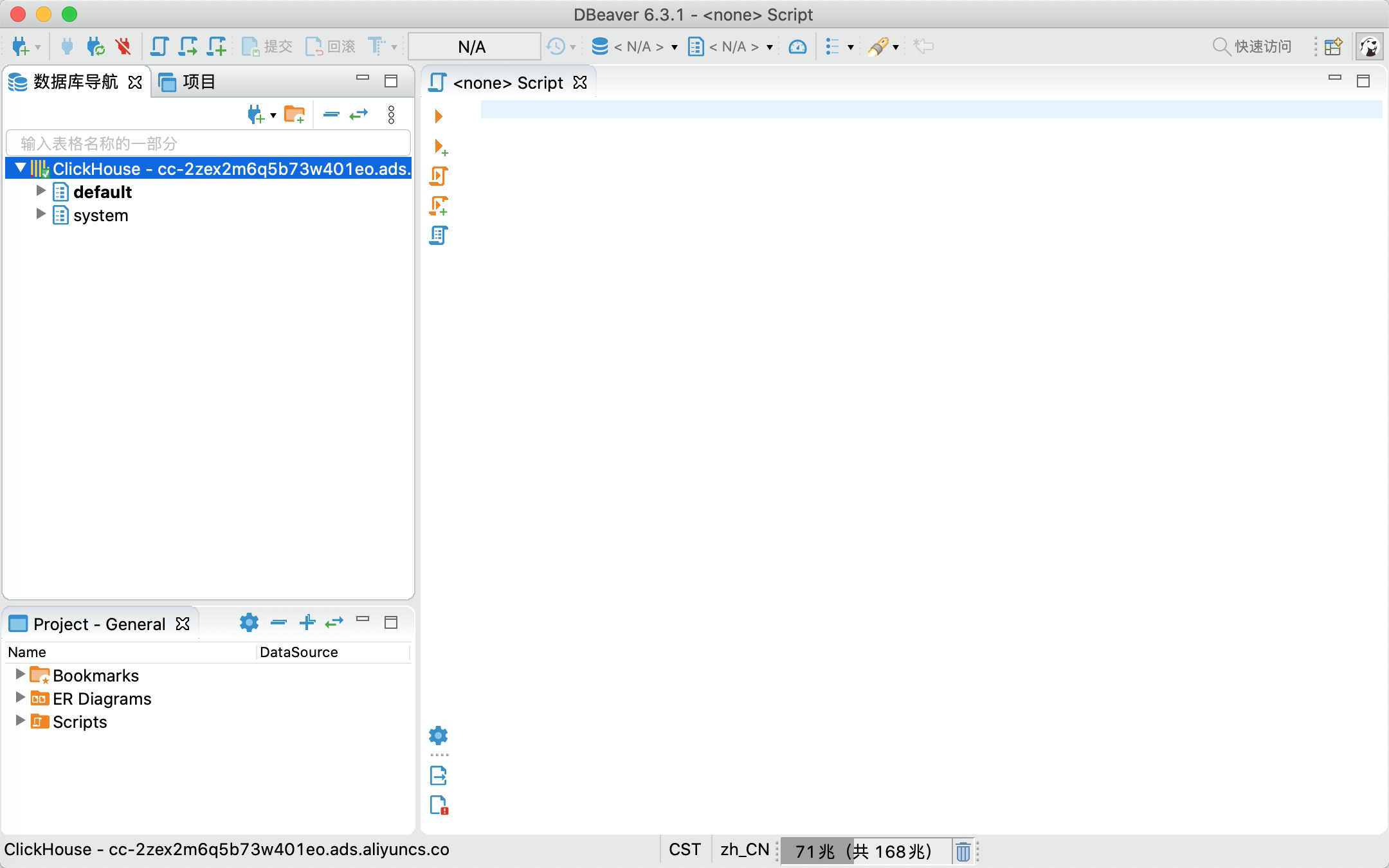Click the 提交 commit button
1389x868 pixels.
[x=267, y=46]
